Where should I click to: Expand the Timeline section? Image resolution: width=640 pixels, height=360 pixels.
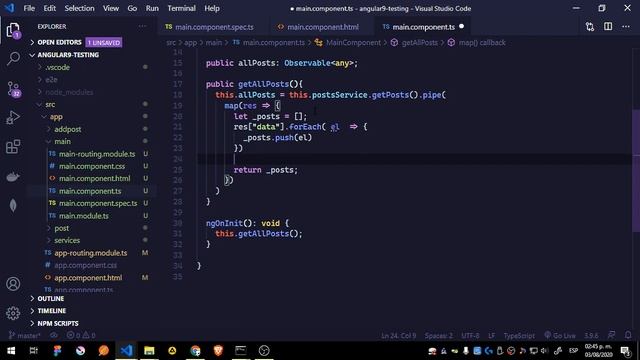[51, 311]
